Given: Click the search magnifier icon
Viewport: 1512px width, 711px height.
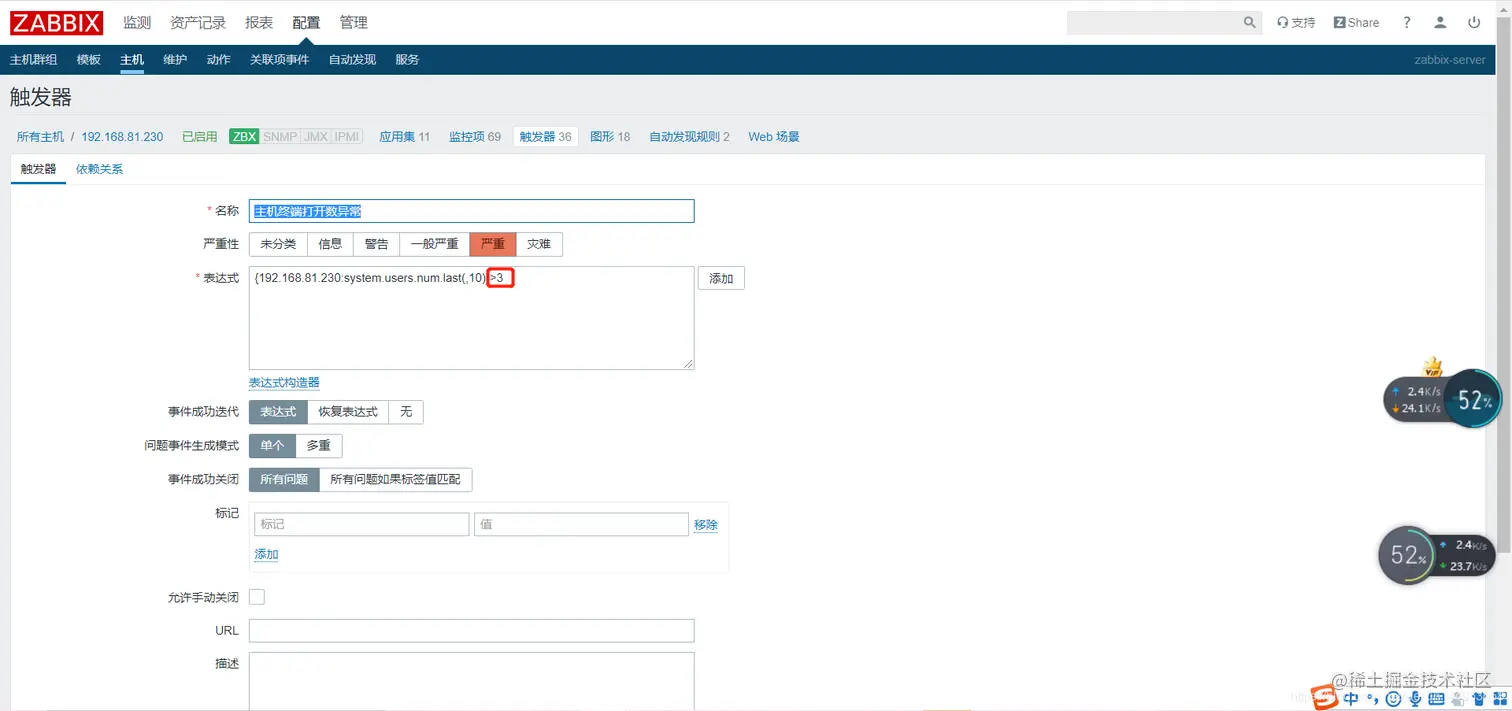Looking at the screenshot, I should point(1250,22).
